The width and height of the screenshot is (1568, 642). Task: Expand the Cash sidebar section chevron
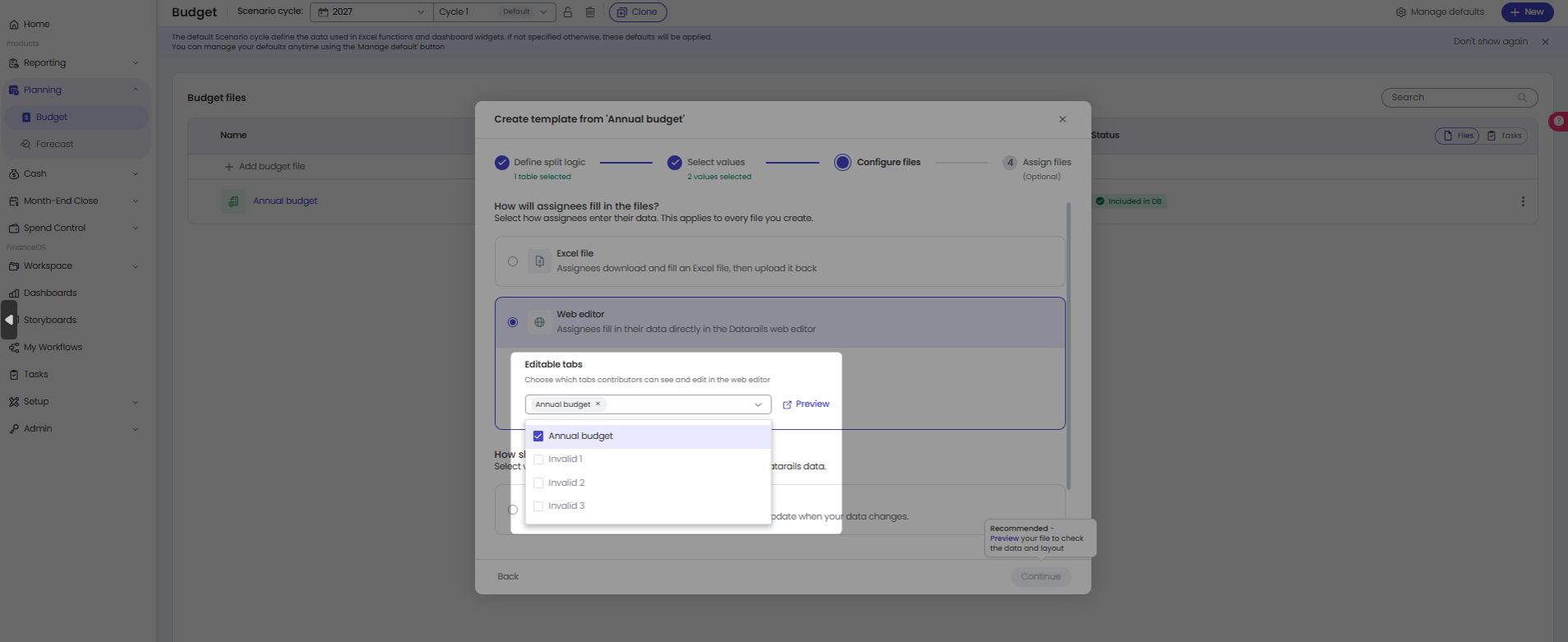click(136, 174)
